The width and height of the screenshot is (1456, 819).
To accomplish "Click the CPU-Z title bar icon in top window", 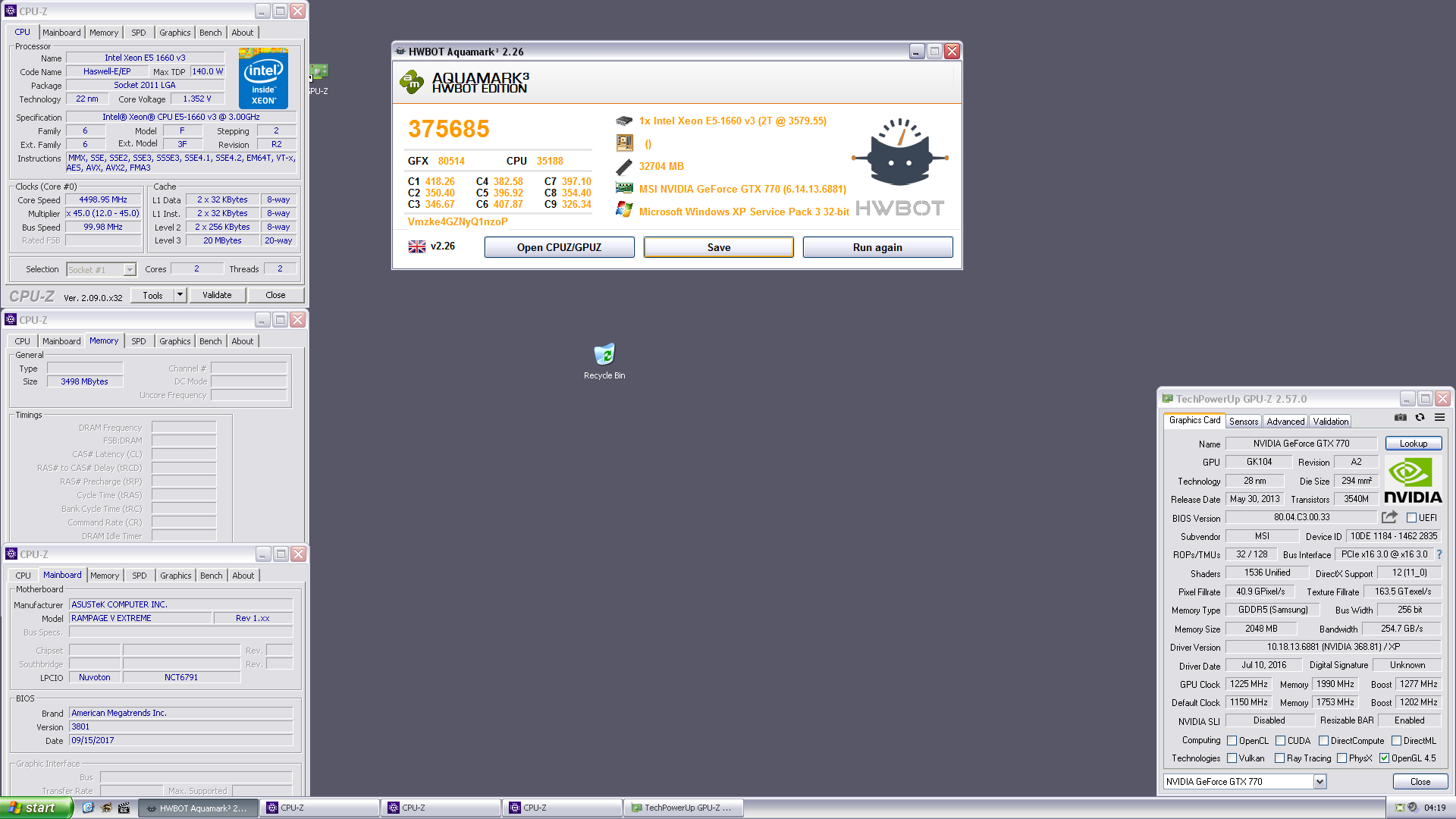I will tap(11, 11).
